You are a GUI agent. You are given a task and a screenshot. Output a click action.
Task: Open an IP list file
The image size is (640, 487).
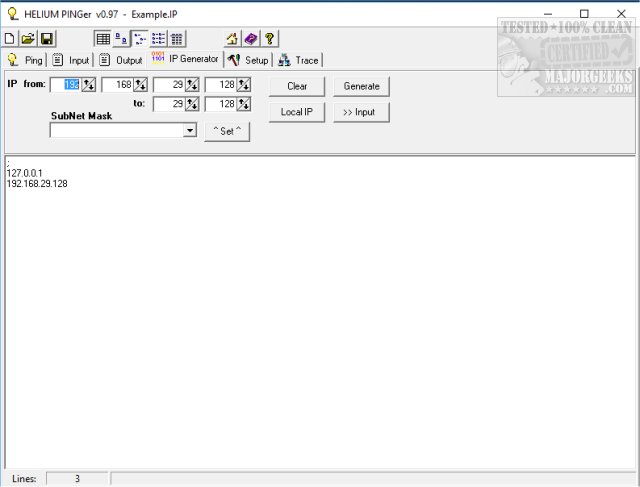[x=28, y=39]
